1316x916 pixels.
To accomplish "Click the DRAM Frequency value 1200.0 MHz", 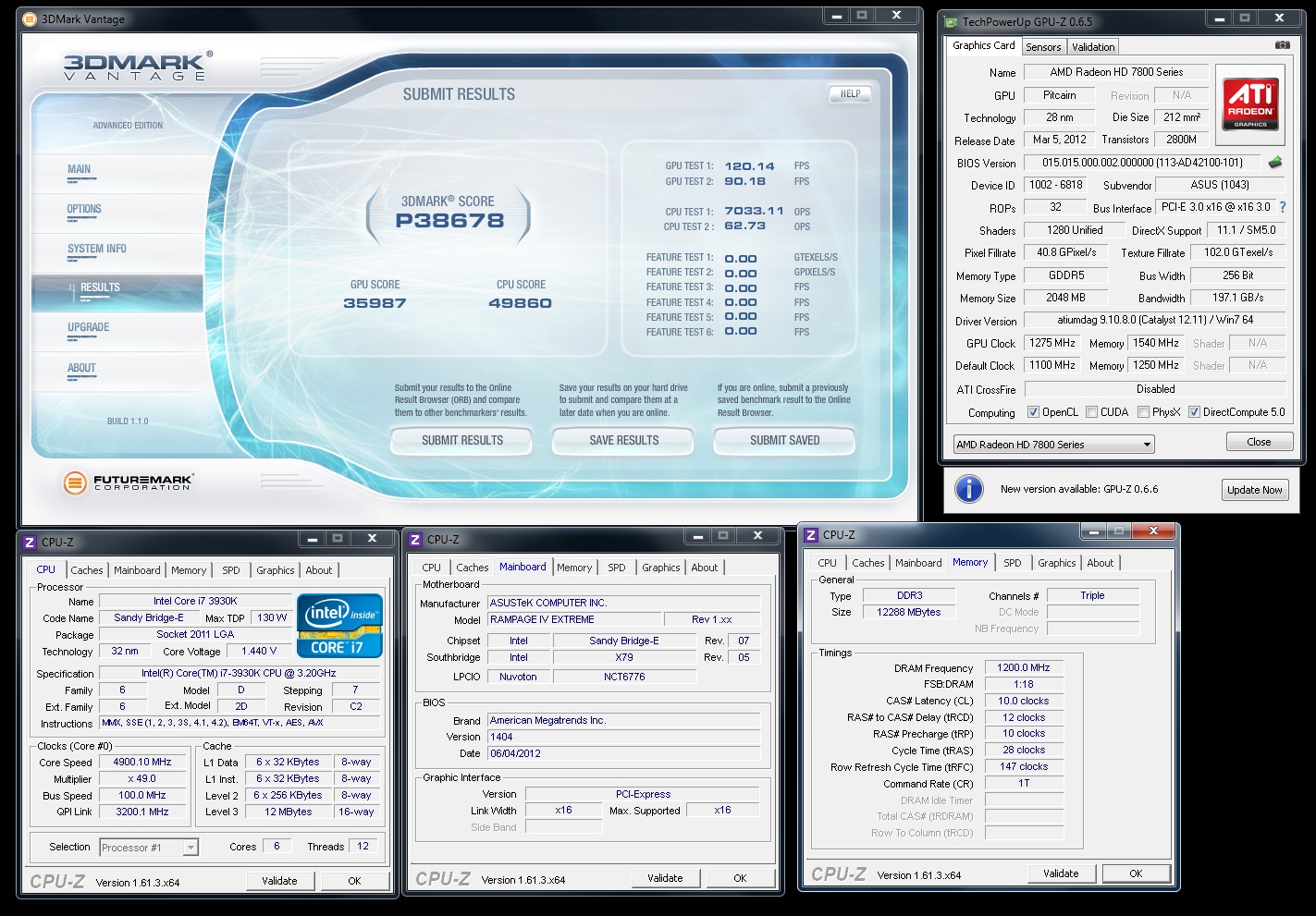I will pos(1024,667).
